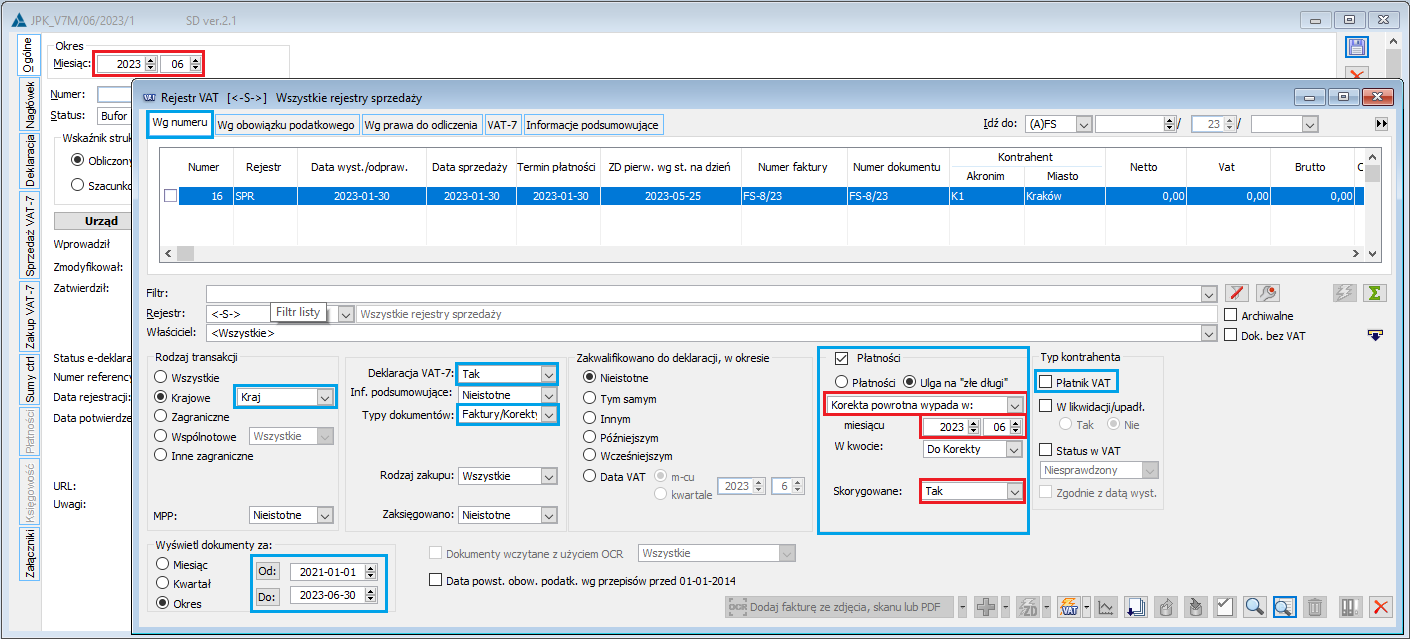Select the Tym samym period radio button
The image size is (1410, 640).
point(589,398)
